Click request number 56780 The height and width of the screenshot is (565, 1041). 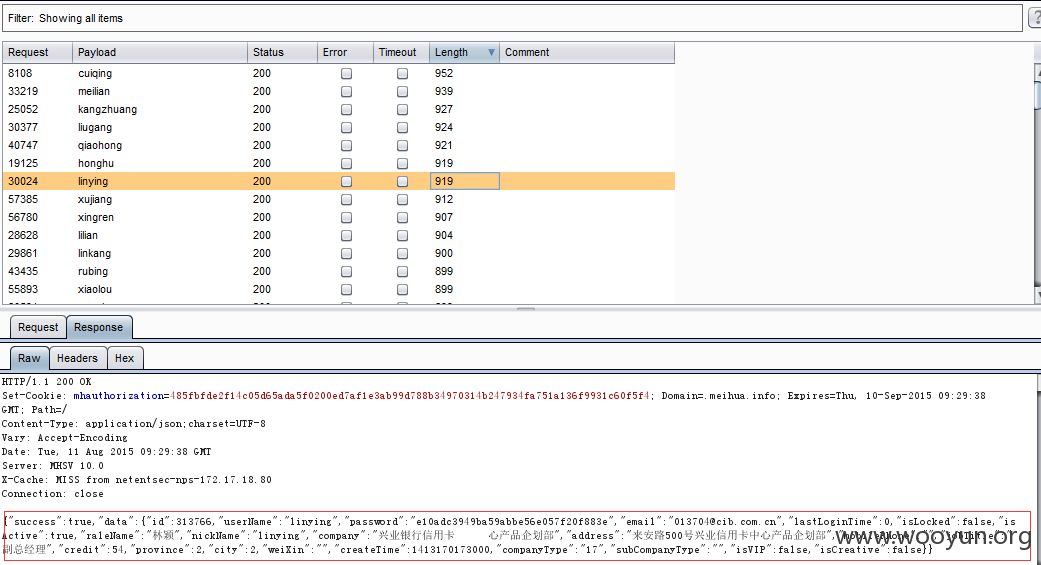(x=23, y=217)
